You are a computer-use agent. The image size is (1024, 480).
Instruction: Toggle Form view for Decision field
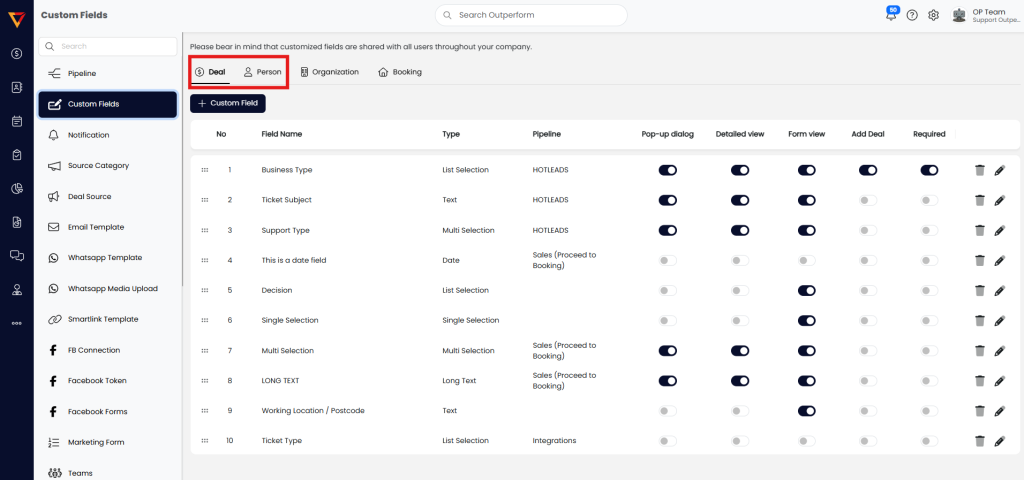click(x=807, y=290)
